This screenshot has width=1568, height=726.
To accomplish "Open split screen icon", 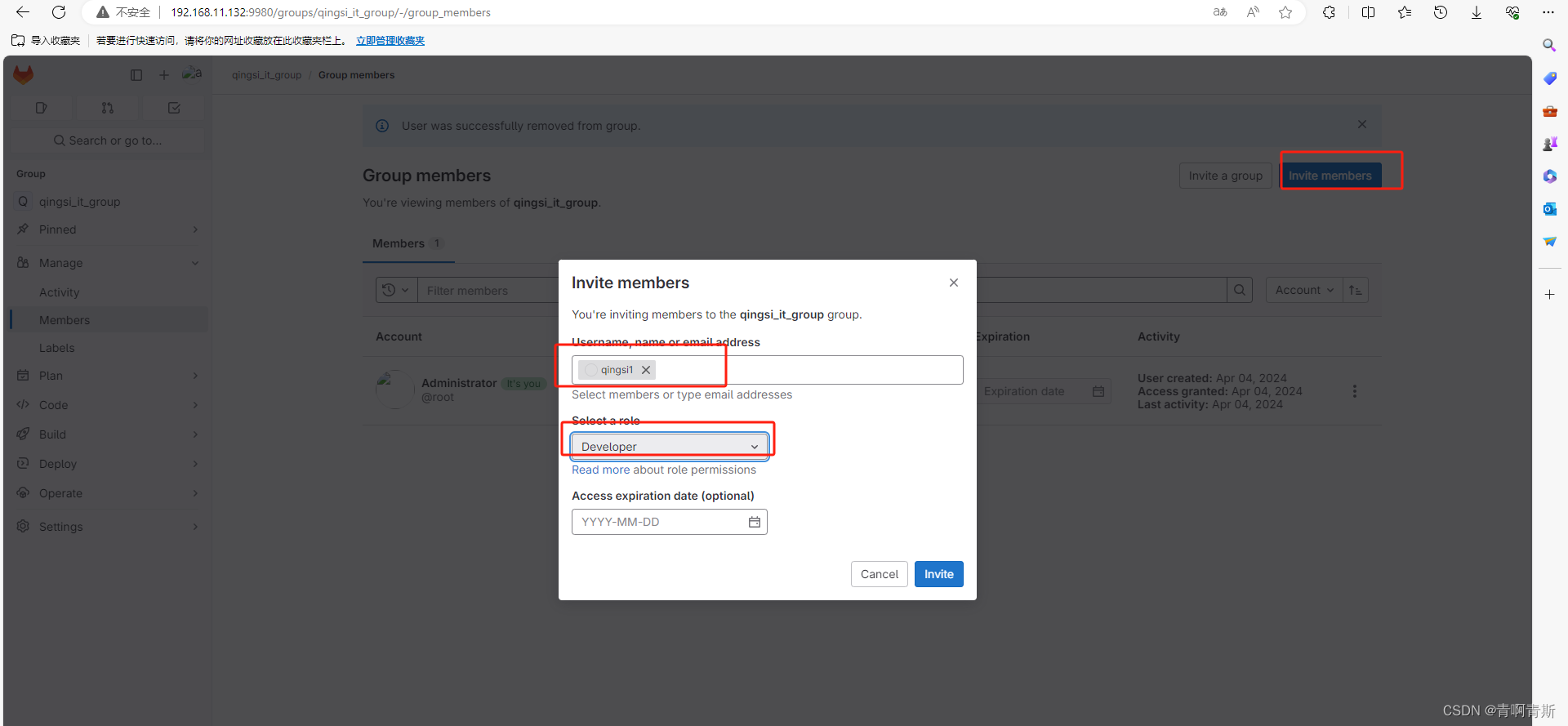I will 1369,12.
